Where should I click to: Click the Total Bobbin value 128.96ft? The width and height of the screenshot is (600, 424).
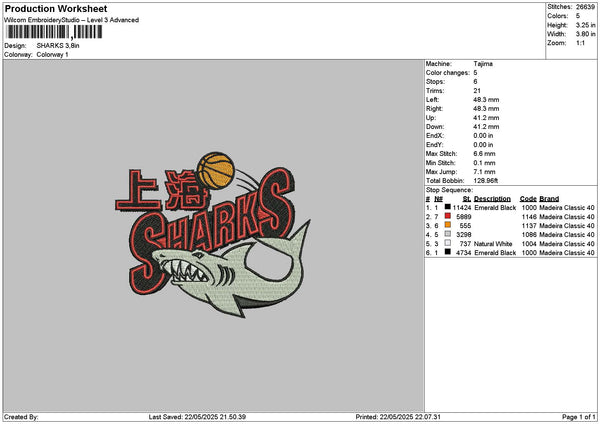486,181
